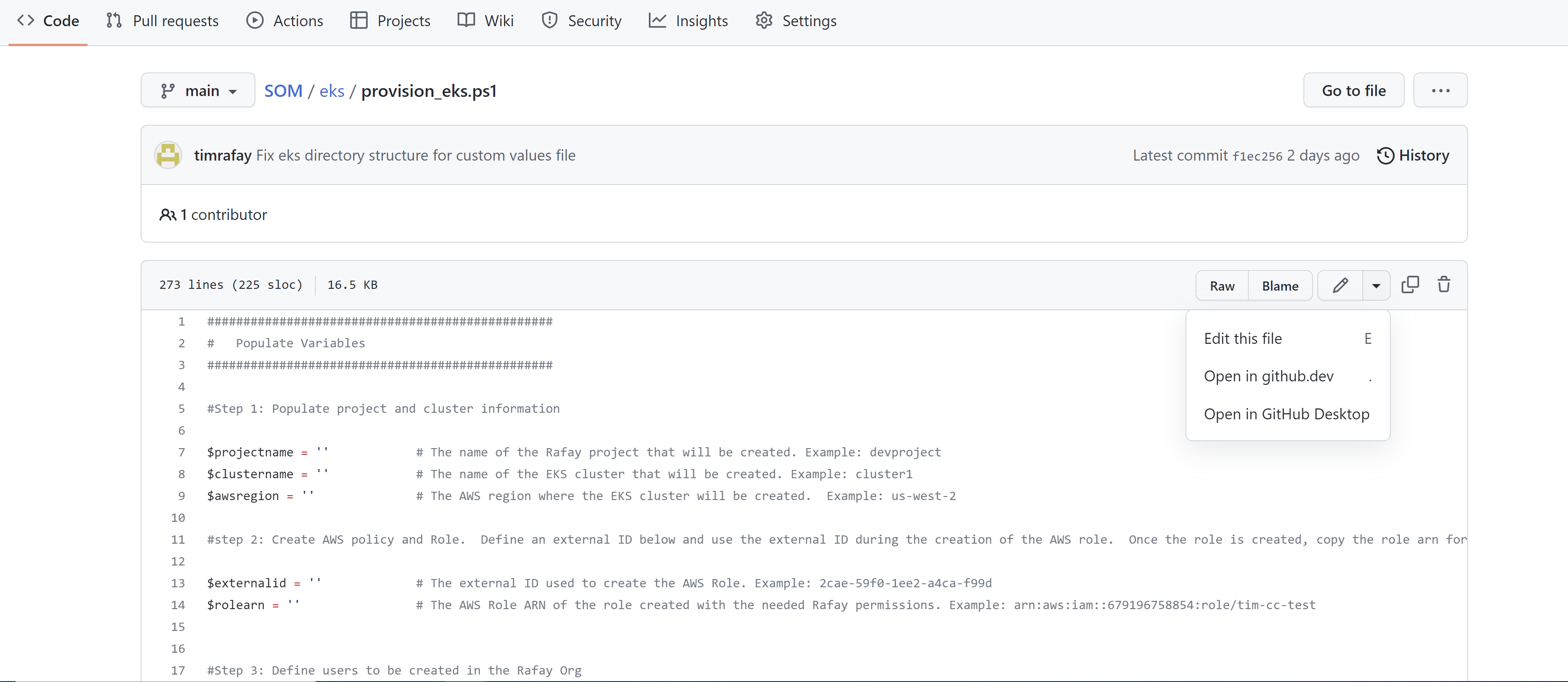Click the pencil edit file icon
Viewport: 1568px width, 682px height.
(x=1340, y=285)
